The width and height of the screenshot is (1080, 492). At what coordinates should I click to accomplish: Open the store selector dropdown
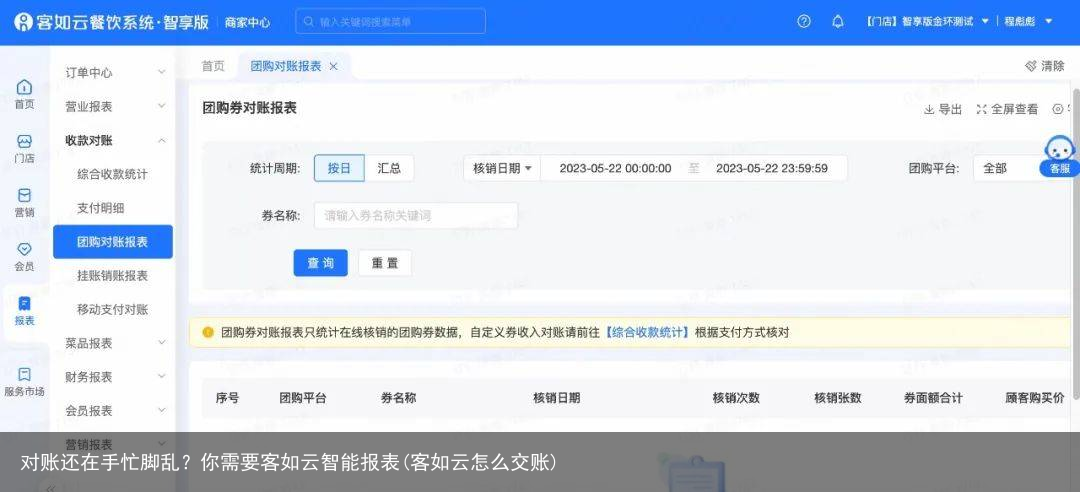(x=927, y=21)
